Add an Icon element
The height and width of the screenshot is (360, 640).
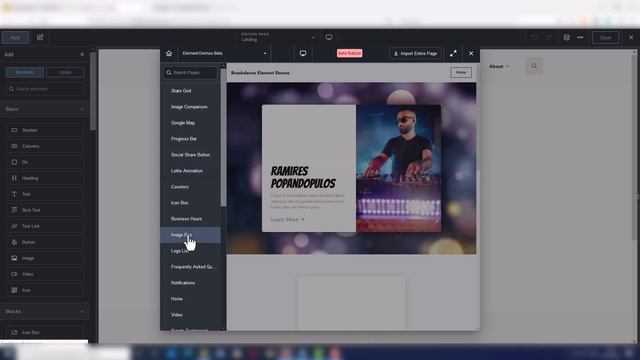(x=45, y=290)
